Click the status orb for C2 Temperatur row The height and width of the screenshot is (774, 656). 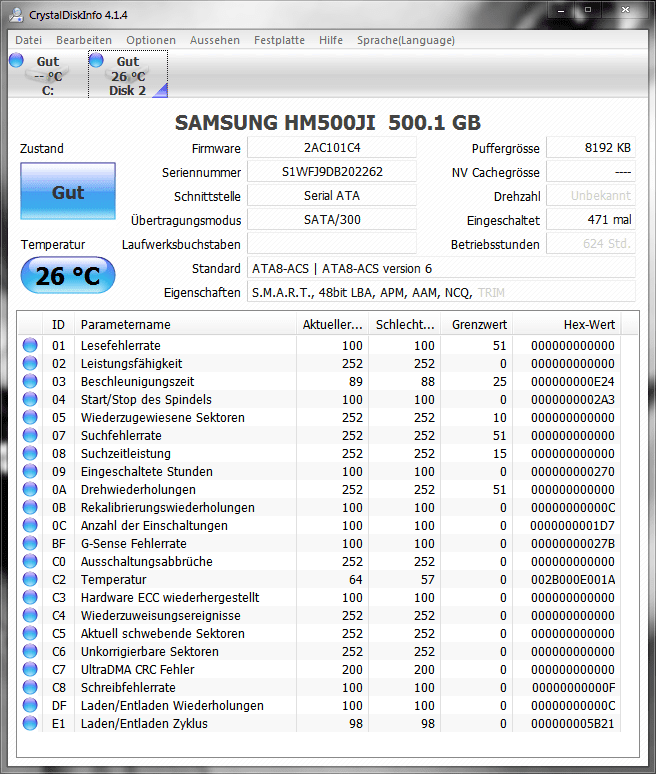tap(30, 580)
